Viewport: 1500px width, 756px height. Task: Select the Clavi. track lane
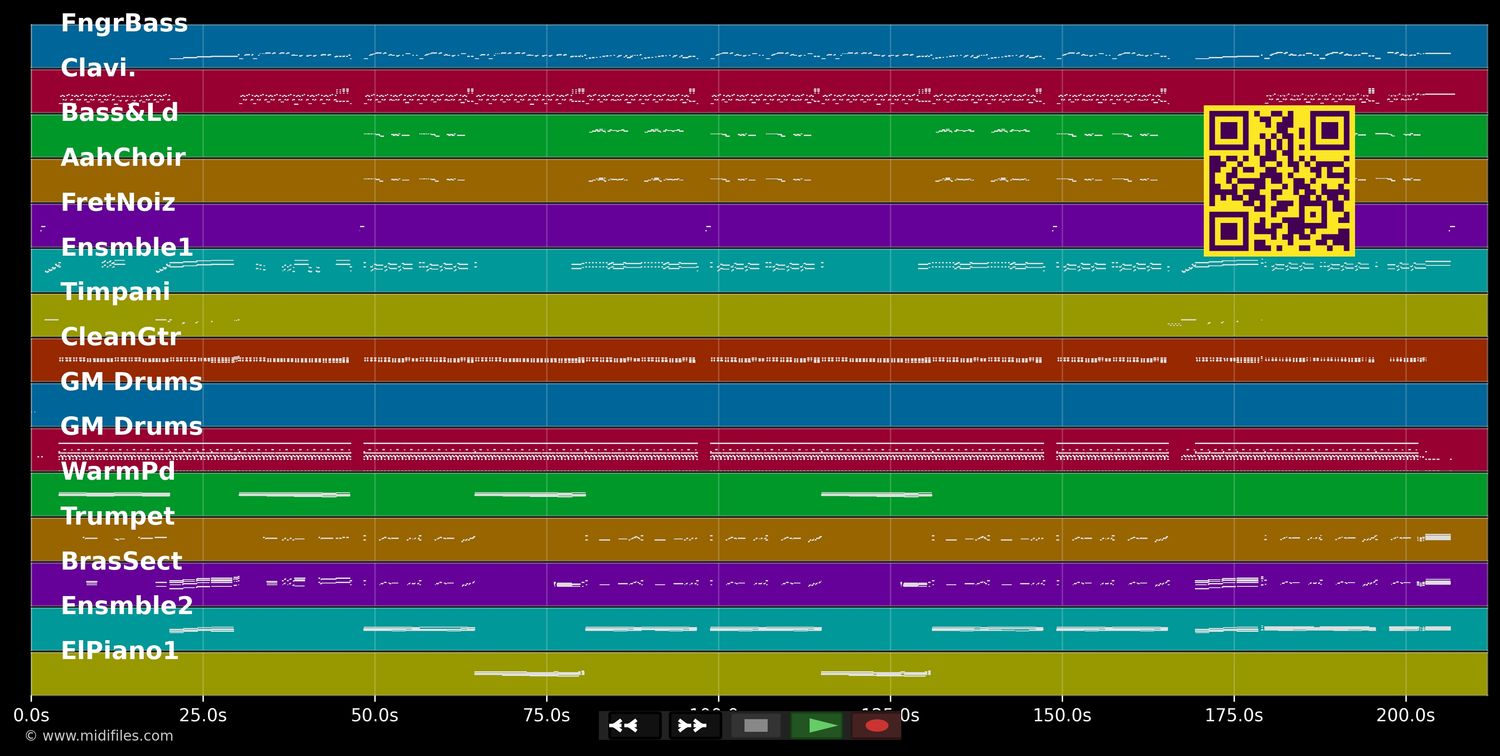(x=759, y=91)
